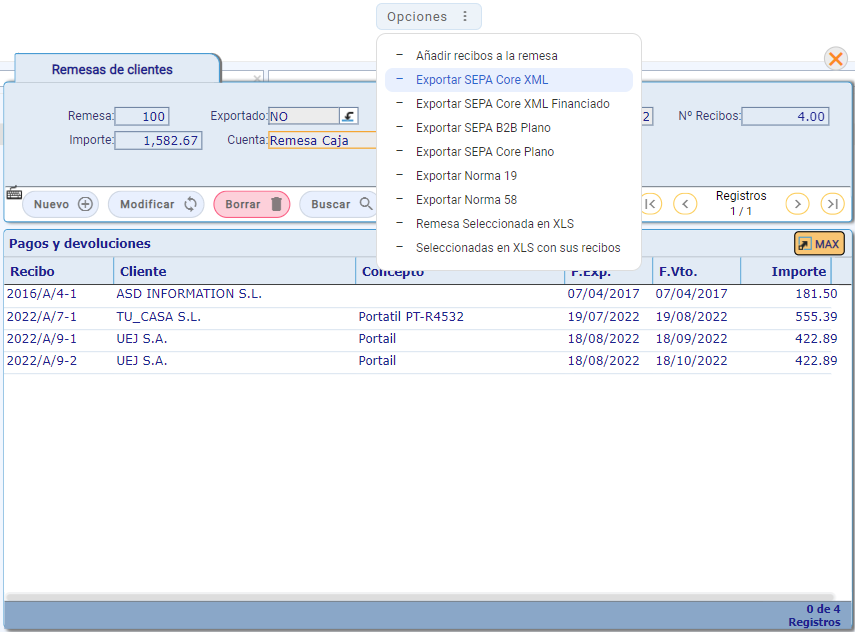Click the orange close X icon
Viewport: 855px width, 632px height.
pos(835,59)
